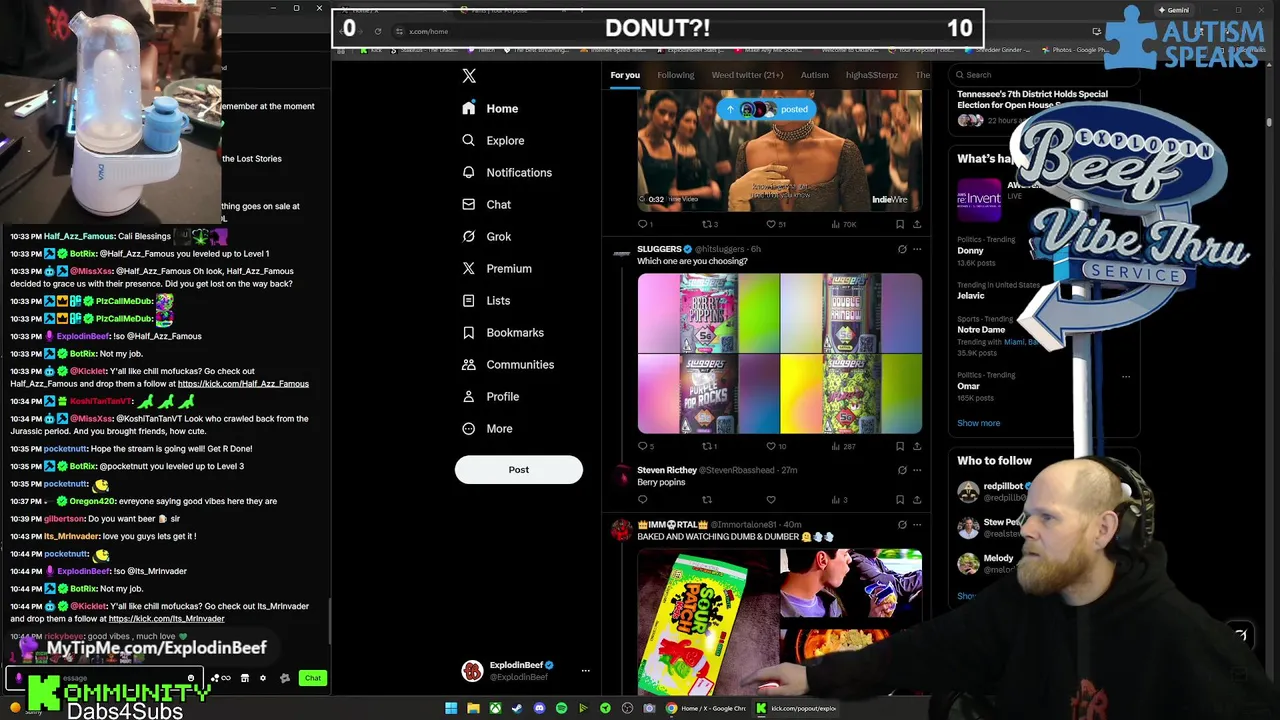Bookmark Steven Ricthey's post
1280x720 pixels.
click(900, 500)
